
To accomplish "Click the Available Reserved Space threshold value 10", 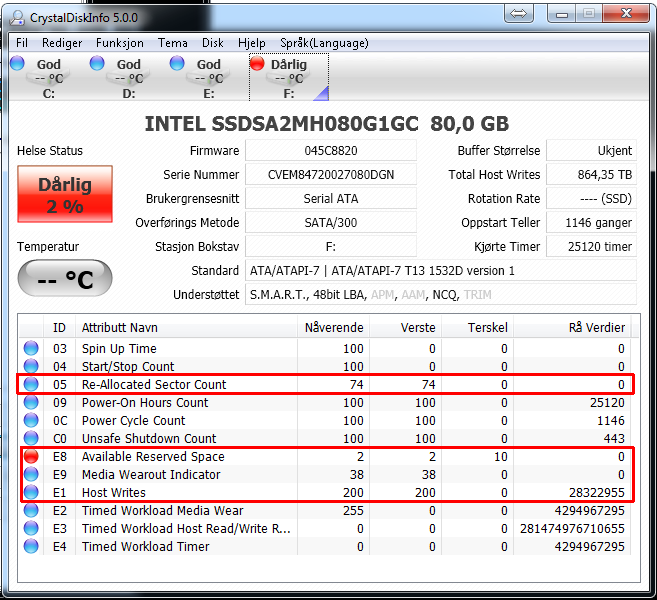I will tap(501, 456).
